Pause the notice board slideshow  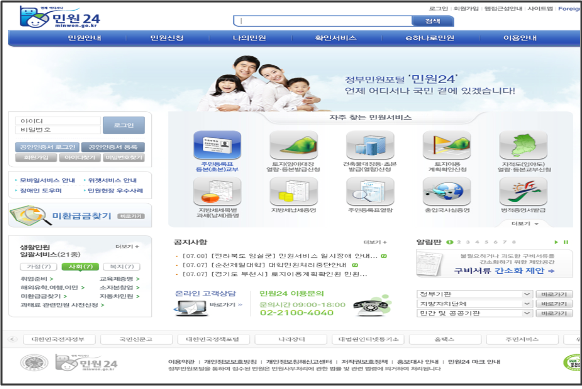566,242
